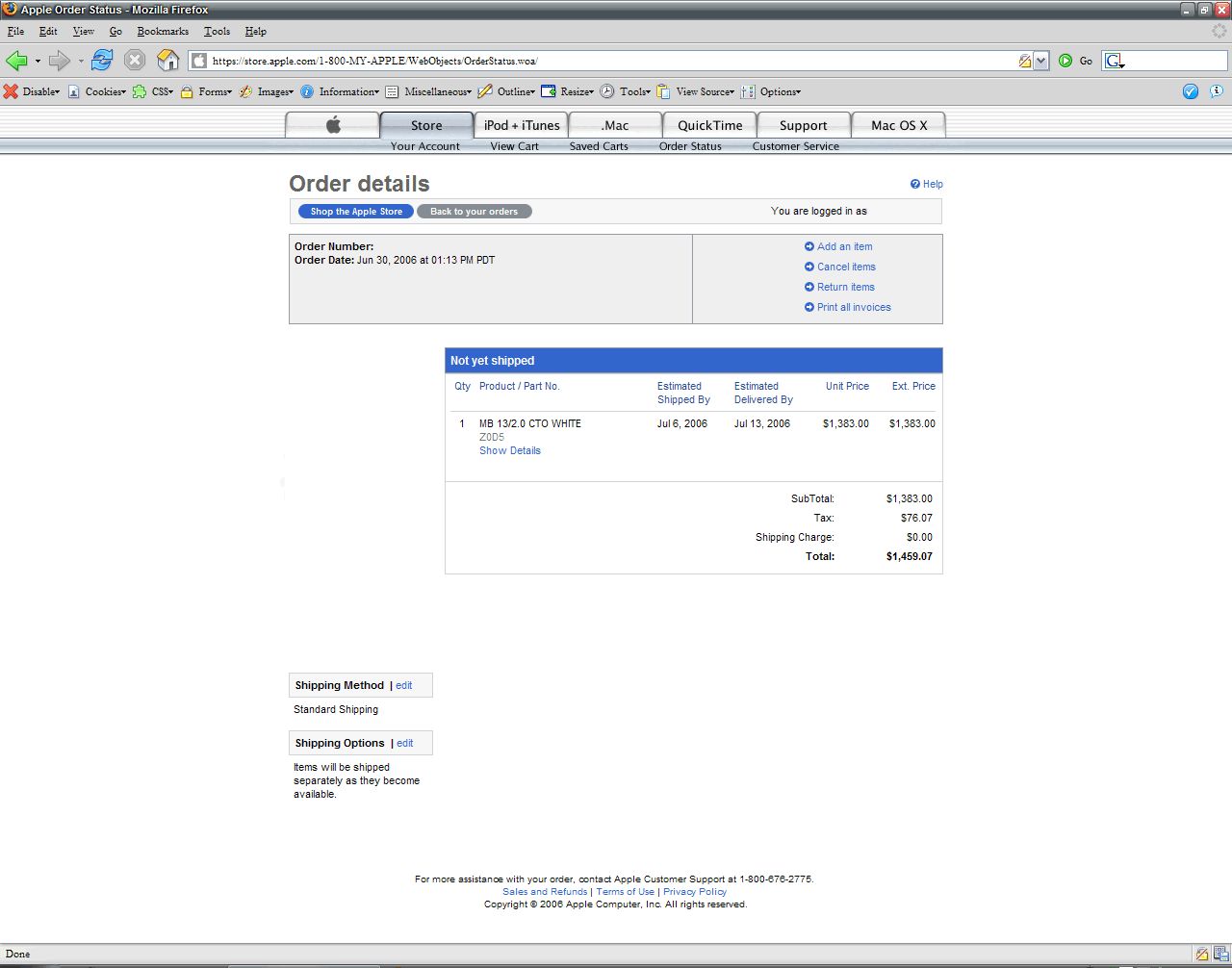Show Details for MB 13/2.0 CTO WHITE
This screenshot has height=968, width=1232.
(x=510, y=450)
